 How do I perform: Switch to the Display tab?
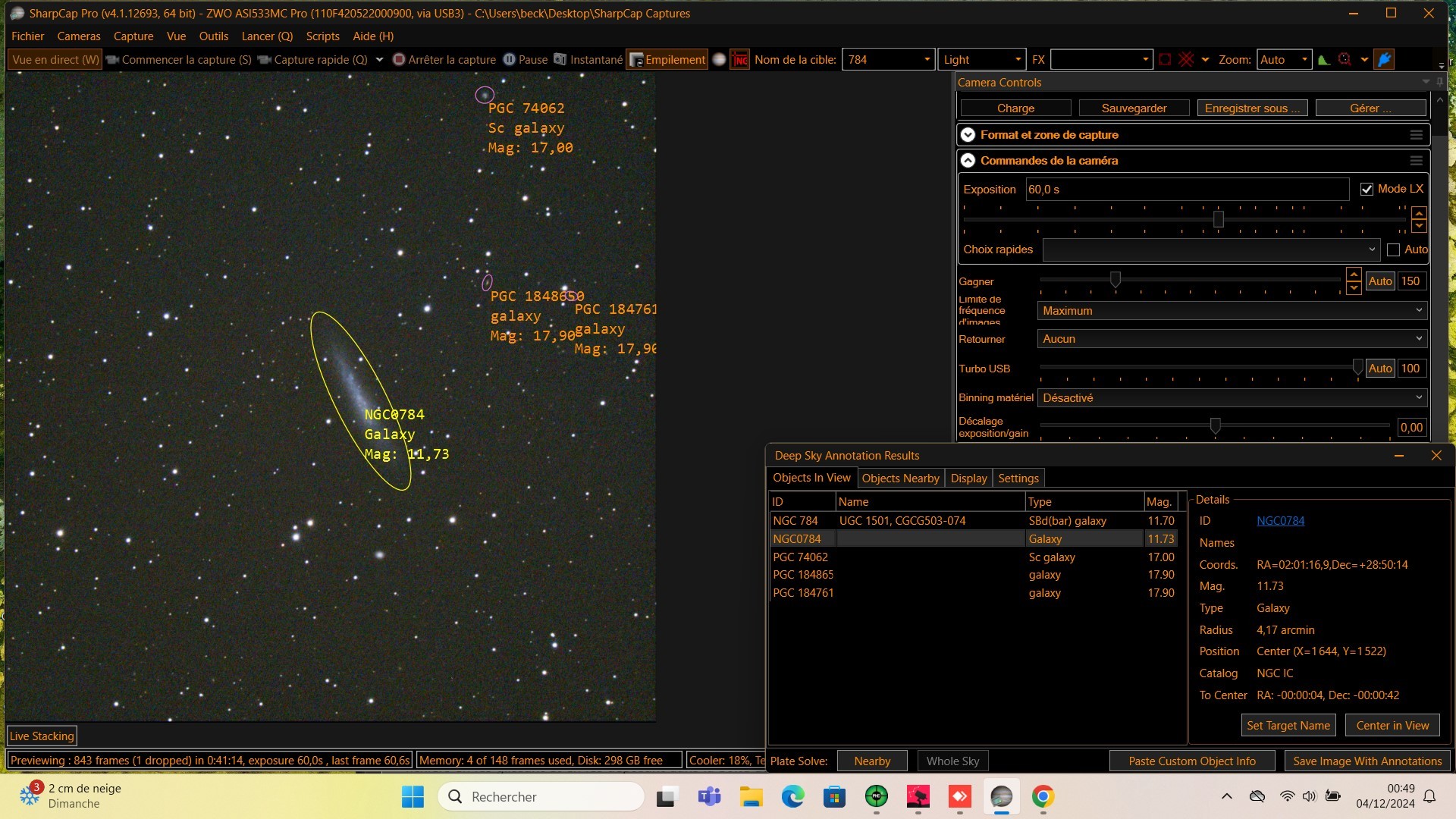[968, 479]
